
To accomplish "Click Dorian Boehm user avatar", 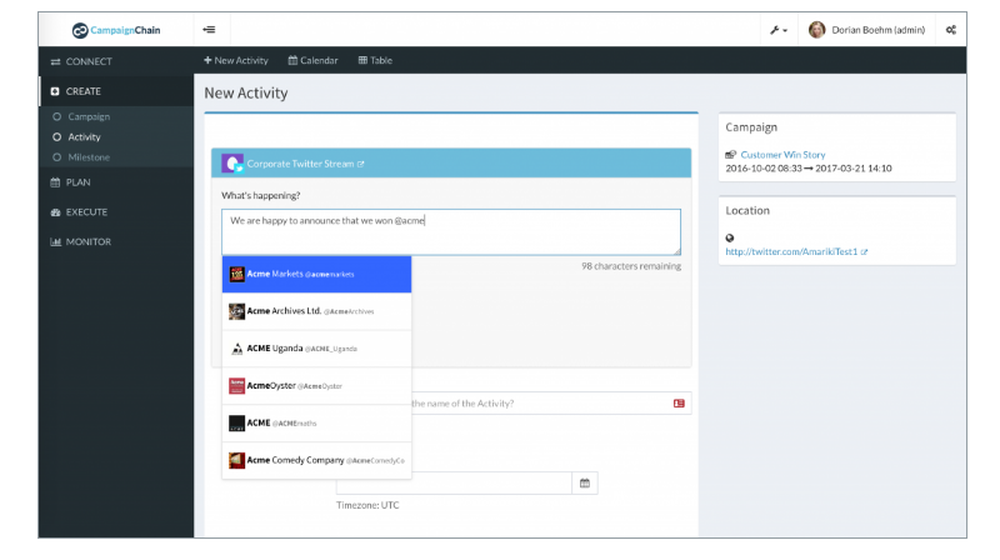I will [x=816, y=30].
